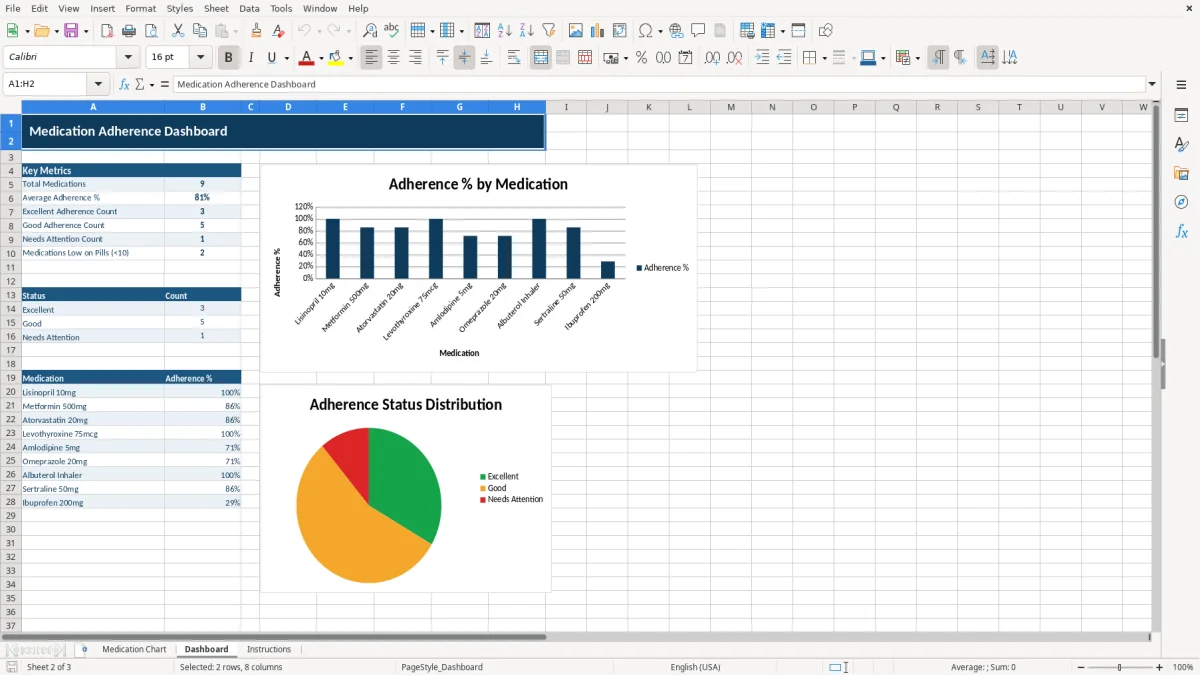
Task: Click the Copy icon in toolbar
Action: click(x=200, y=31)
